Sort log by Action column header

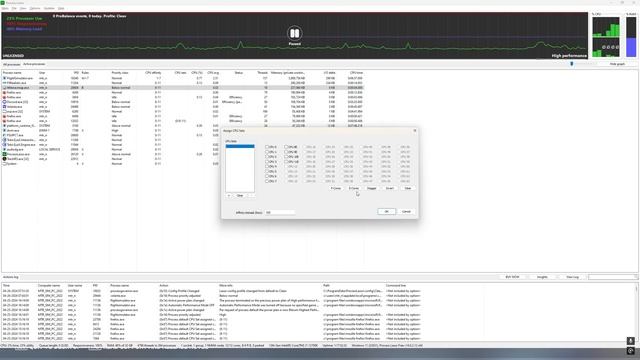164,286
